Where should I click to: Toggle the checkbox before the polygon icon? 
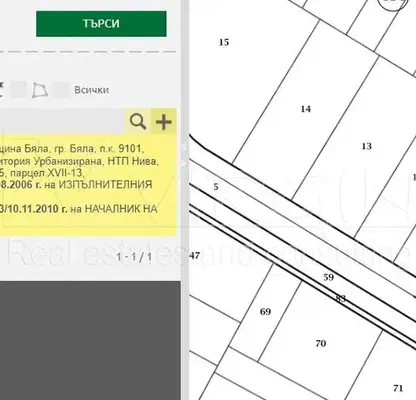[19, 90]
